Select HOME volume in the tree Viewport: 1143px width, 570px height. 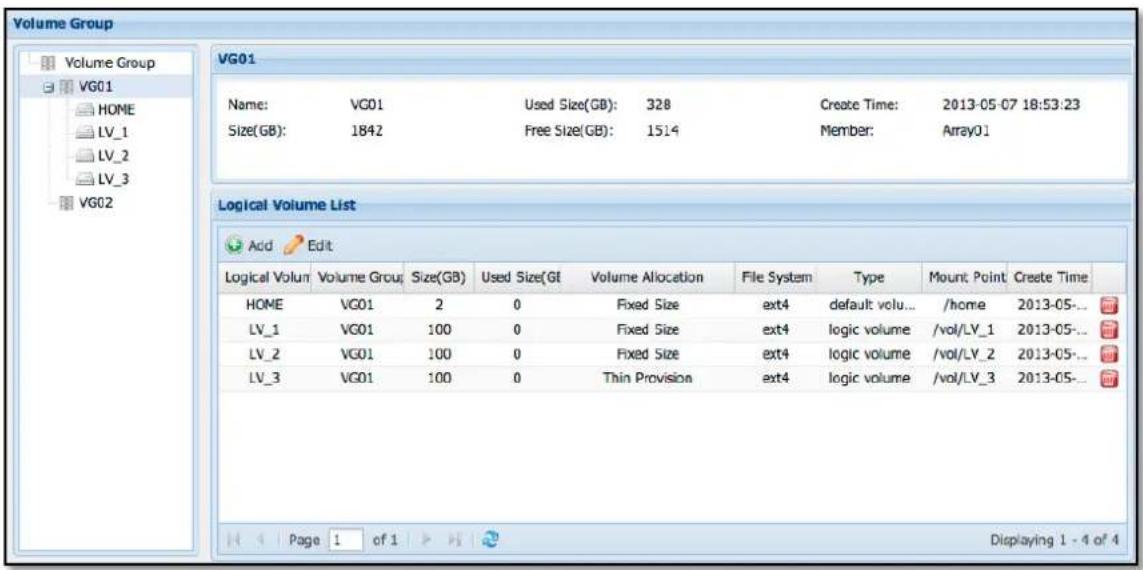[x=116, y=109]
